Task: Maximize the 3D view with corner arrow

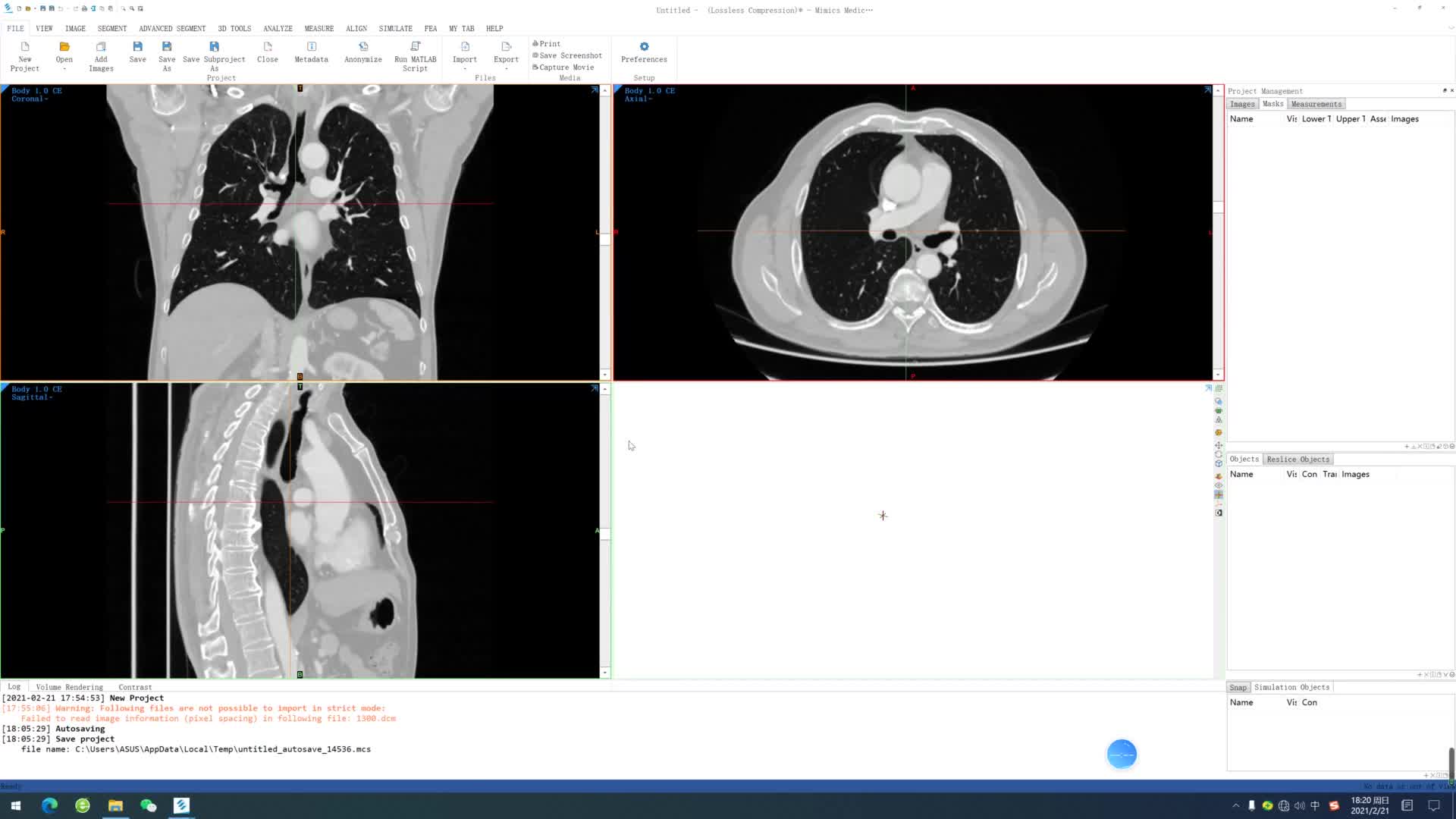Action: click(x=1208, y=388)
